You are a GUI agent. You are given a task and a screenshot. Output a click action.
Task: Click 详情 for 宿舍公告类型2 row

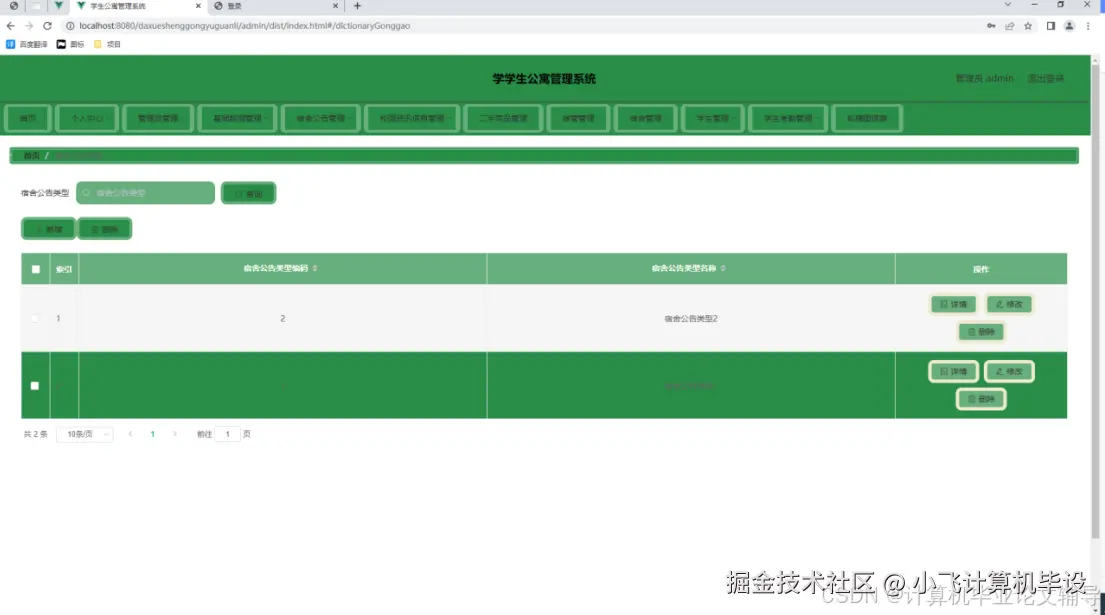953,304
